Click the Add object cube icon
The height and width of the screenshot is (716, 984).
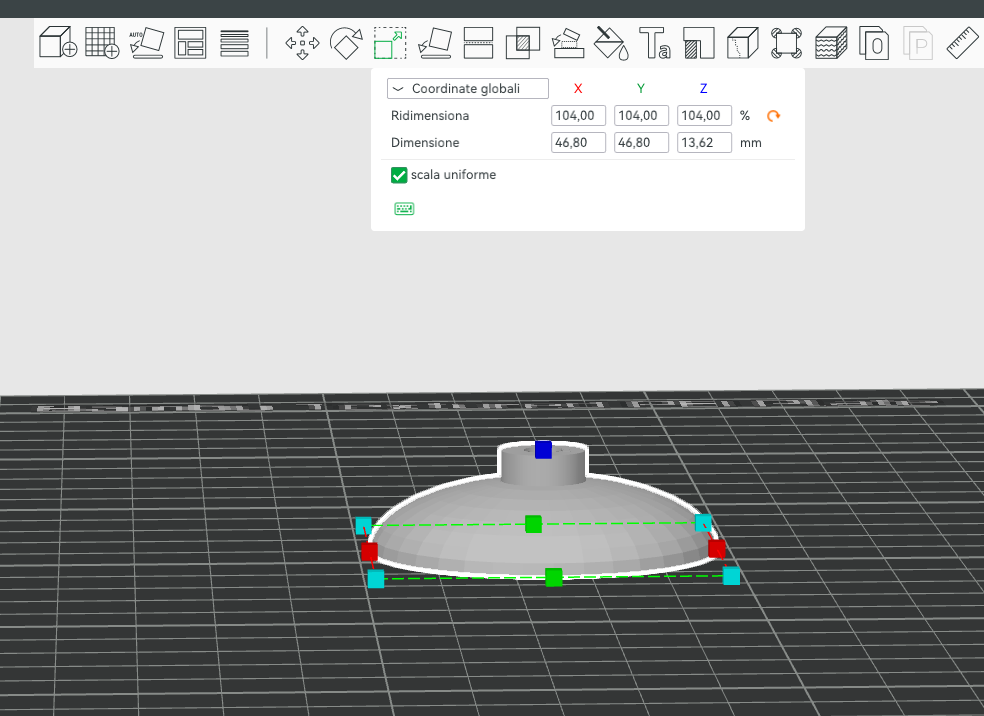58,43
